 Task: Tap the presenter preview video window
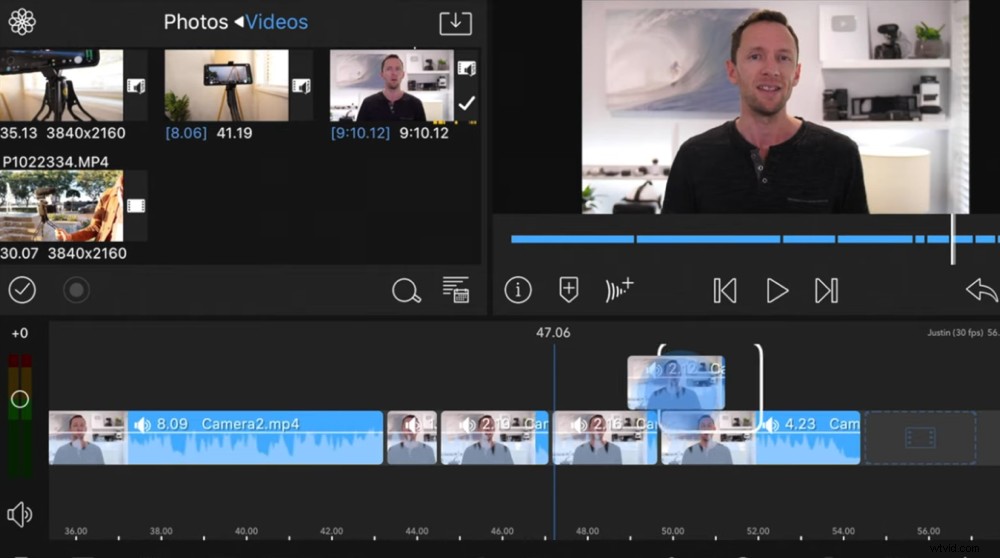coord(775,106)
